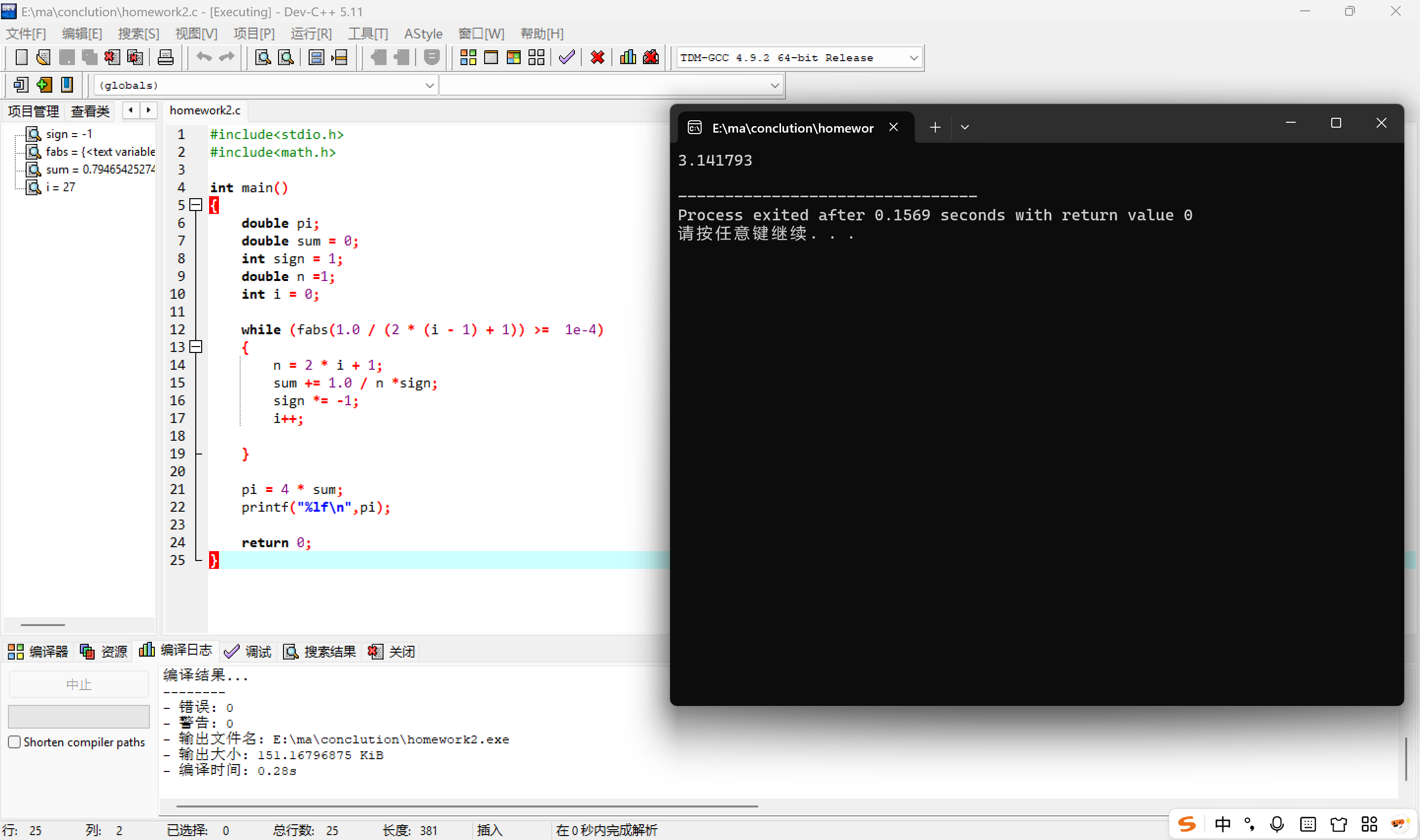The height and width of the screenshot is (840, 1420).
Task: Collapse the main function fold at line 5
Action: tap(196, 205)
